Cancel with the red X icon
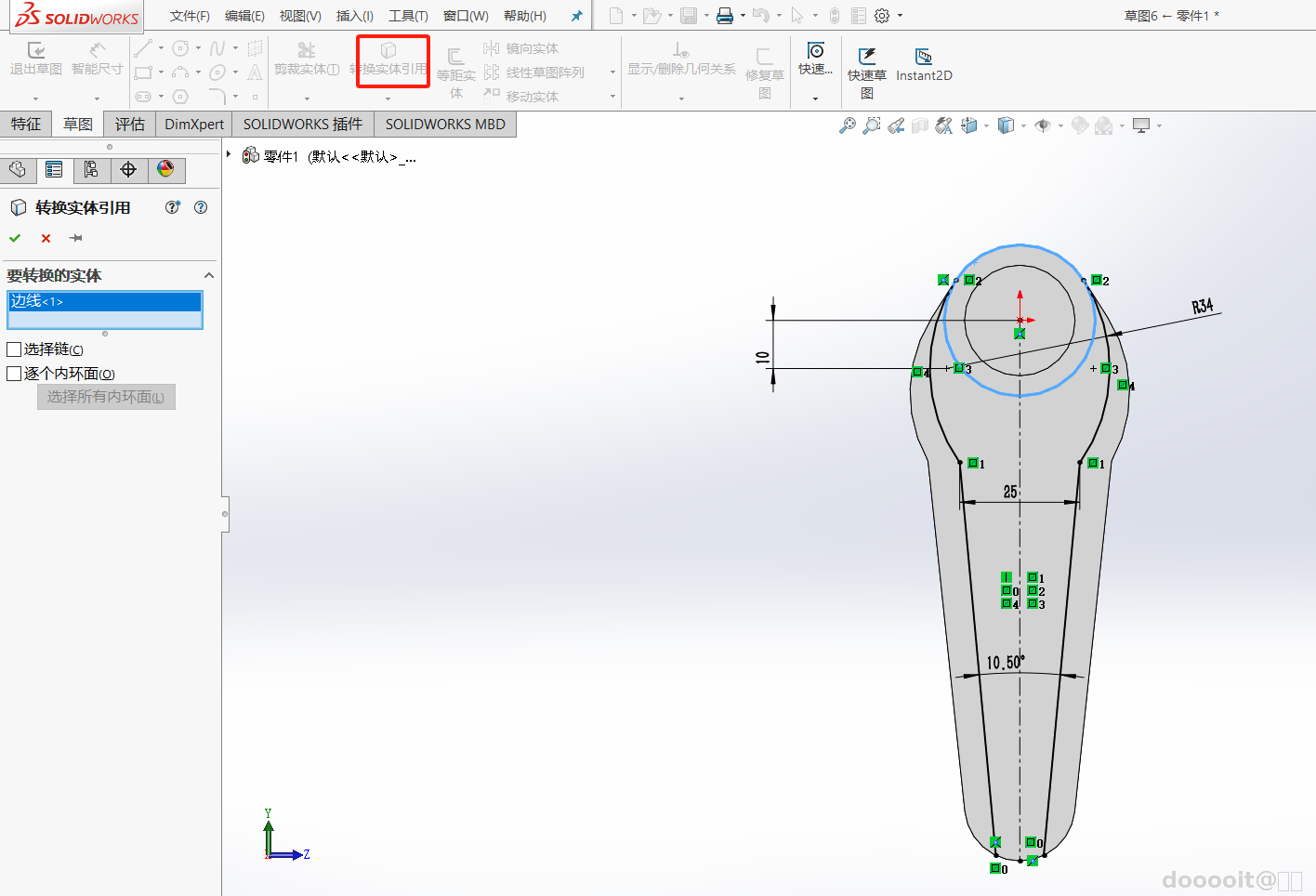This screenshot has width=1316, height=896. (x=46, y=238)
